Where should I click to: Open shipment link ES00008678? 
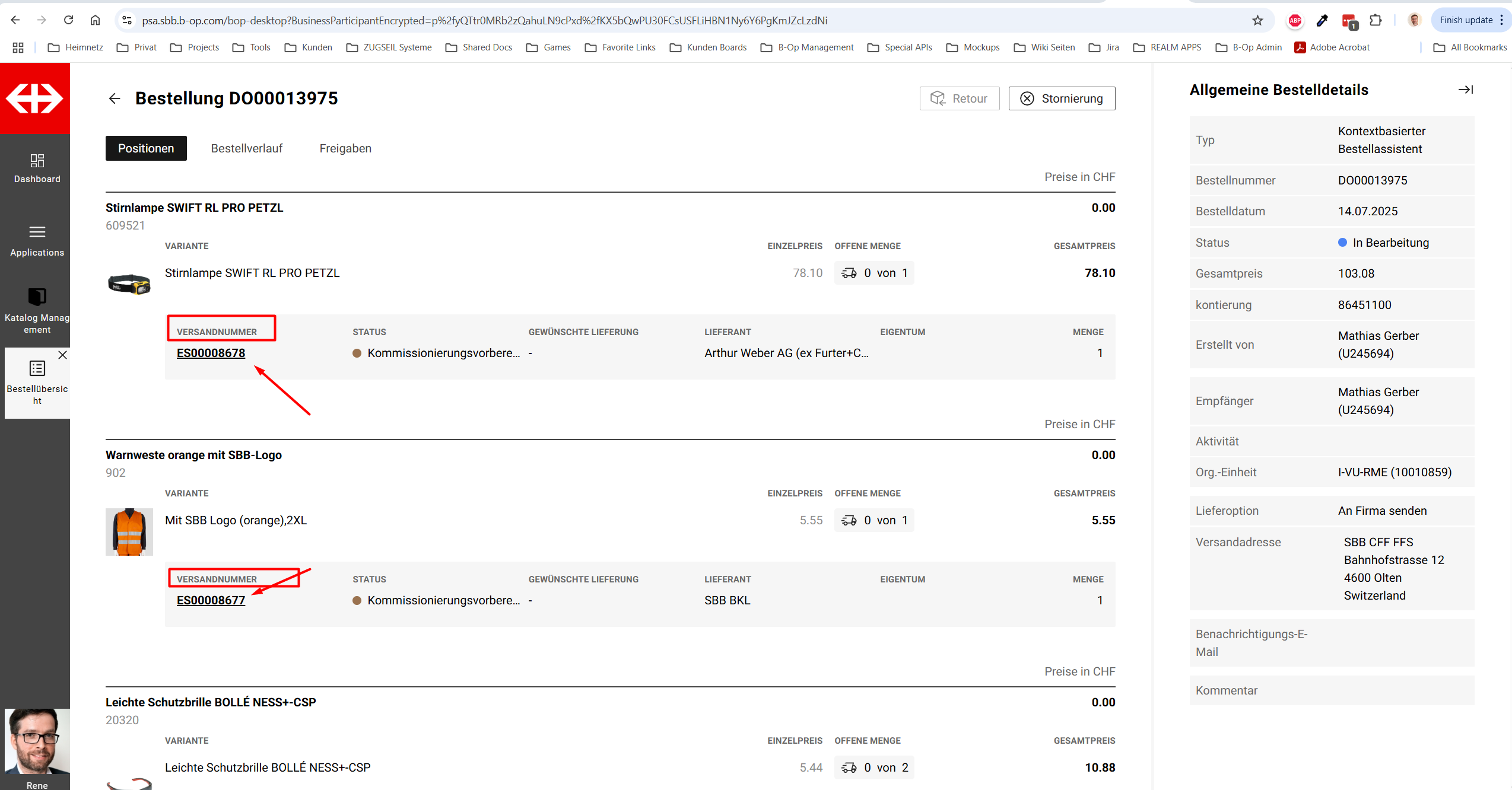pyautogui.click(x=211, y=353)
